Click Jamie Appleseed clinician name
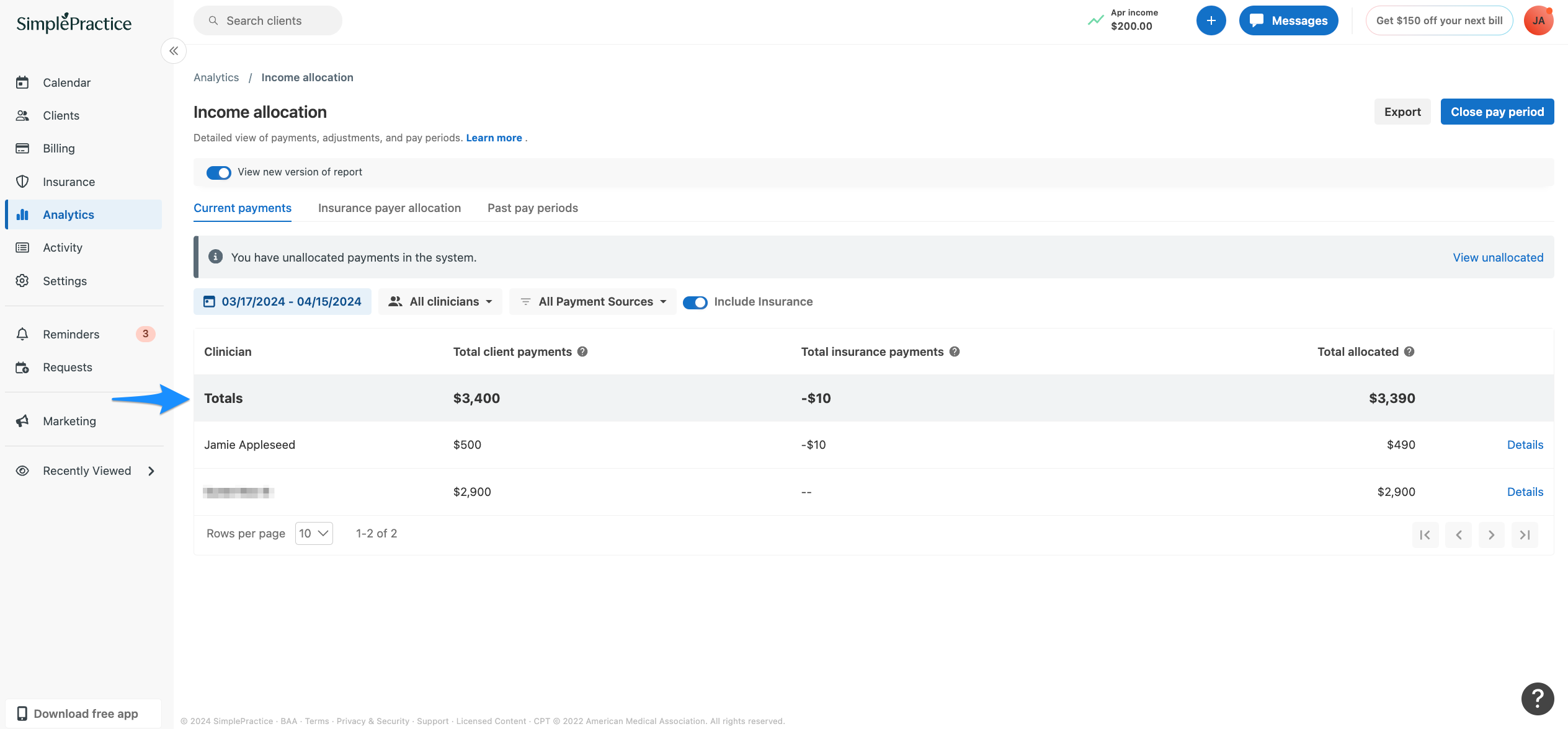This screenshot has height=729, width=1568. coord(249,444)
